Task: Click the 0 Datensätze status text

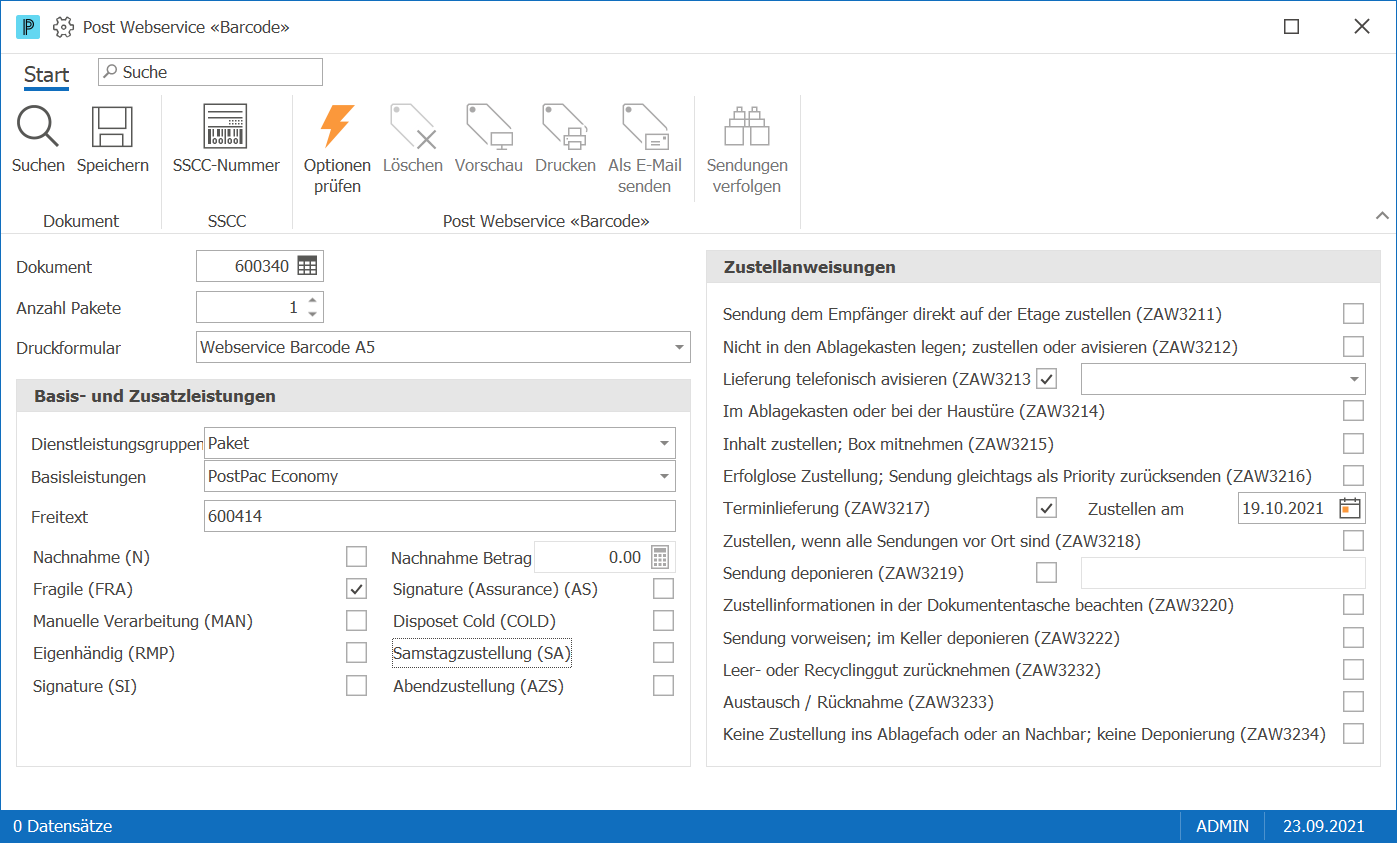Action: pyautogui.click(x=63, y=826)
